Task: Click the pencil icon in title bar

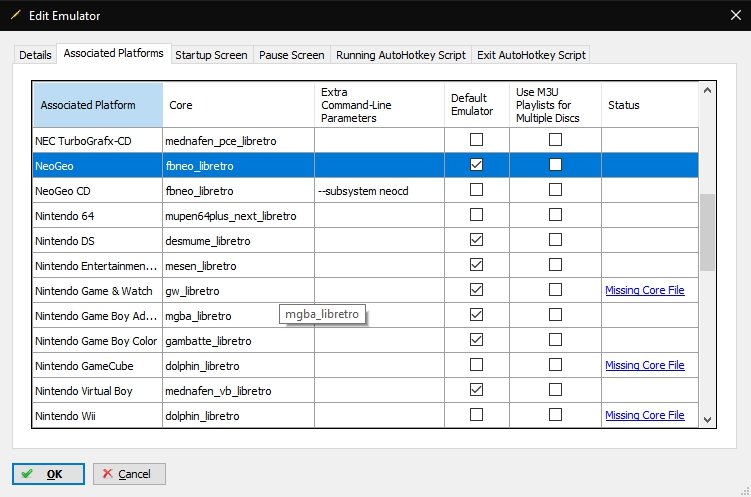Action: (15, 15)
